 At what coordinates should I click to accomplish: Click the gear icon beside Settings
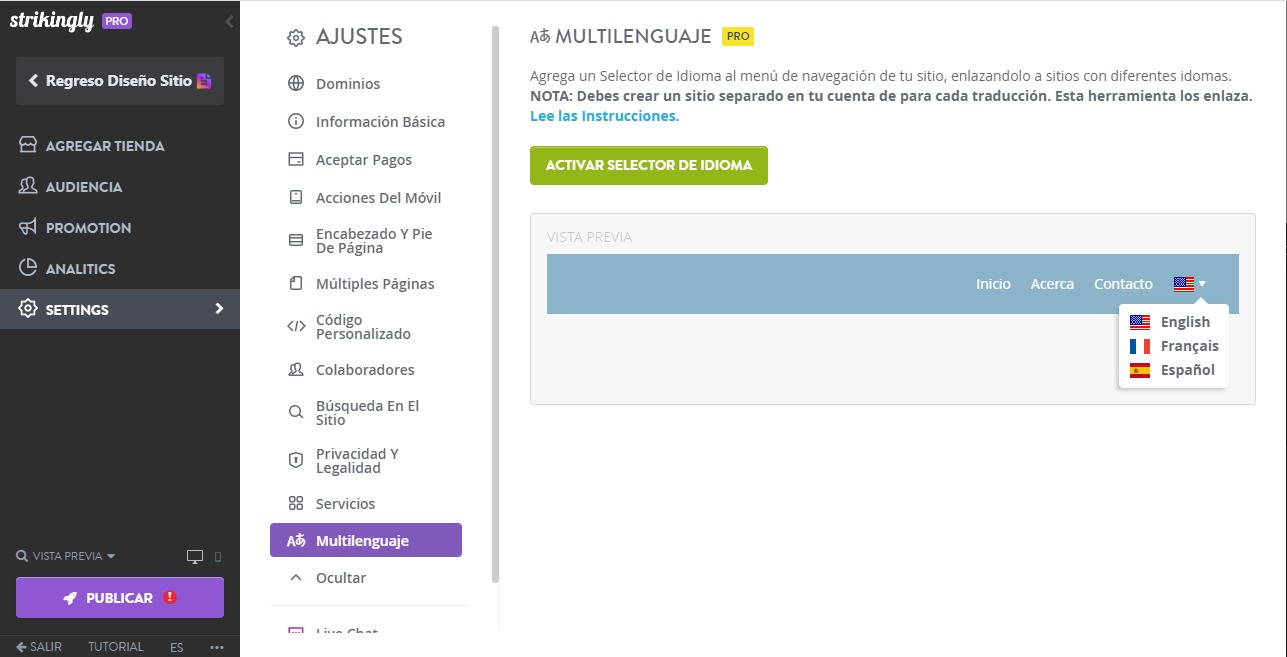coord(28,309)
